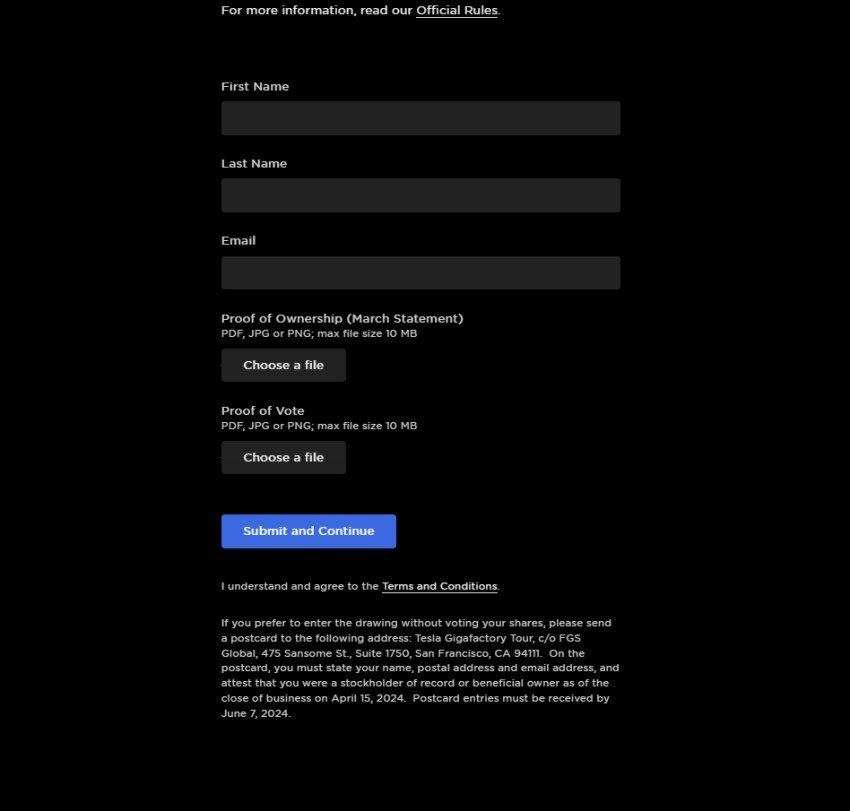Open the Official Rules link
Image resolution: width=850 pixels, height=811 pixels.
click(x=456, y=10)
